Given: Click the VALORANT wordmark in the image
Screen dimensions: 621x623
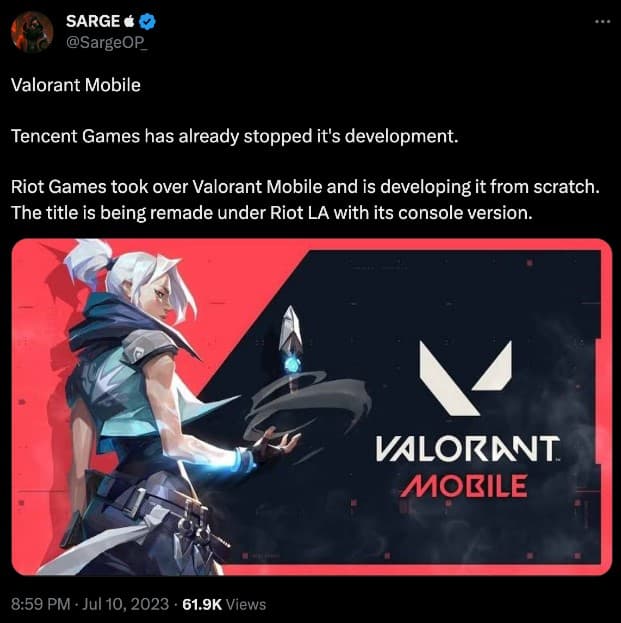Looking at the screenshot, I should [468, 449].
